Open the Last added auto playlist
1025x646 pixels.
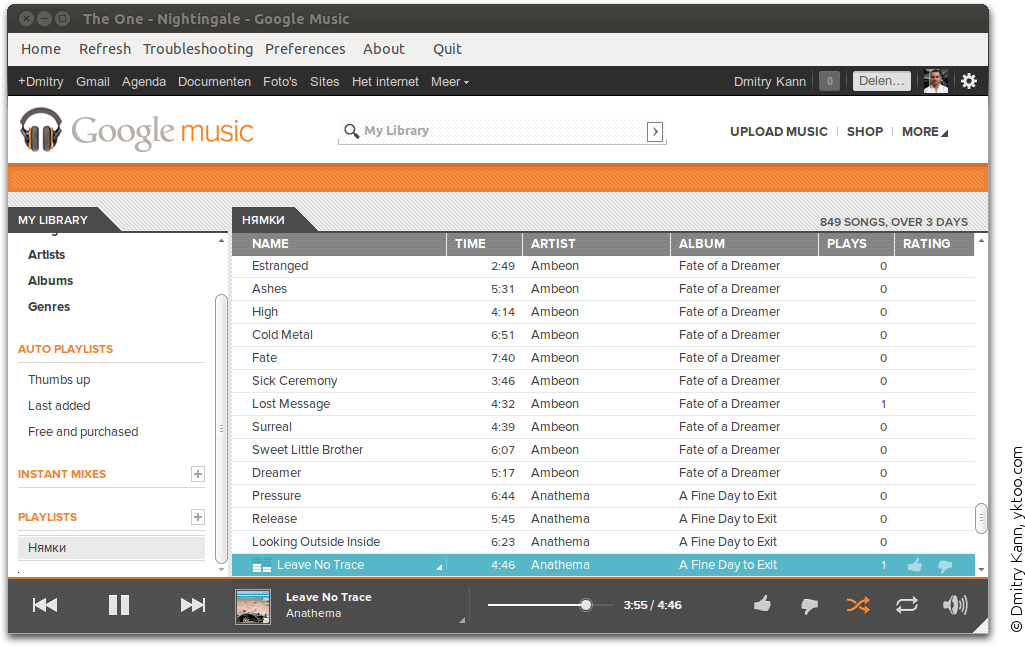(x=59, y=406)
